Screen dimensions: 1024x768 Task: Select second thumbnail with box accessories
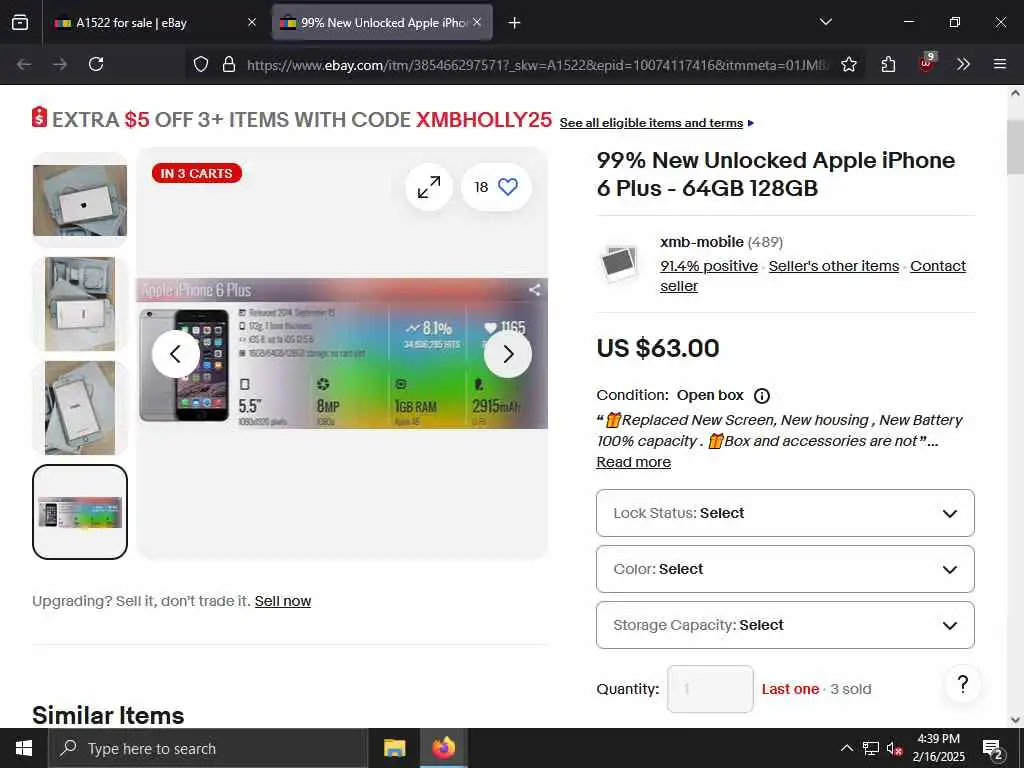coord(80,304)
